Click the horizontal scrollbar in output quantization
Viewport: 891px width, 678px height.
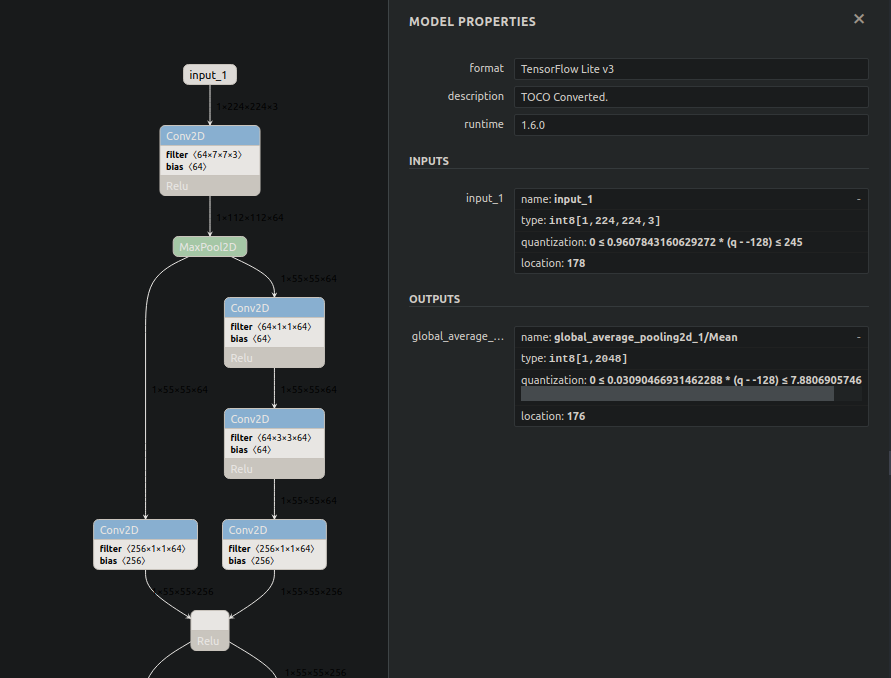point(677,395)
